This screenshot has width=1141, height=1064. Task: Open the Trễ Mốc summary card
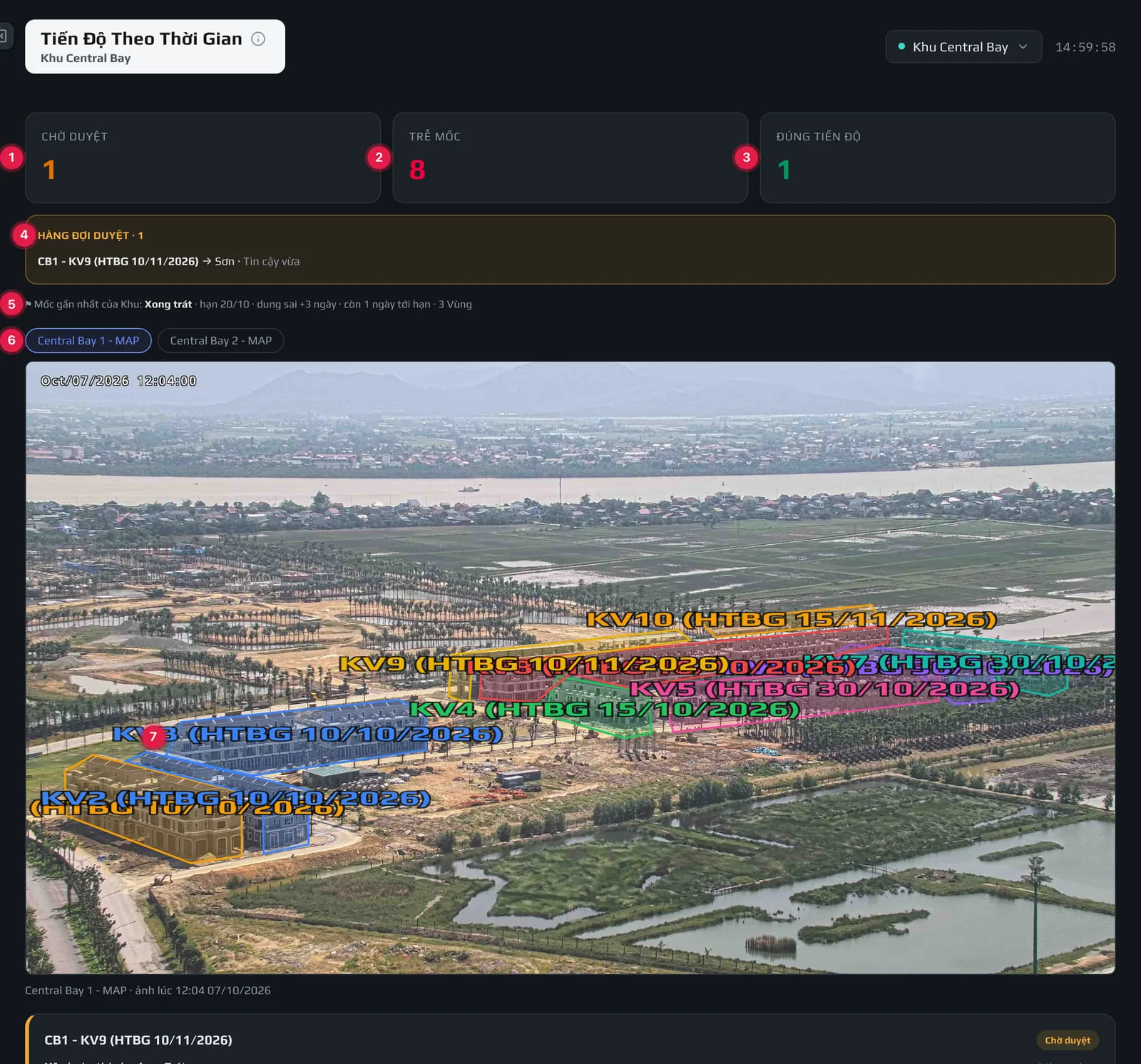(x=570, y=158)
